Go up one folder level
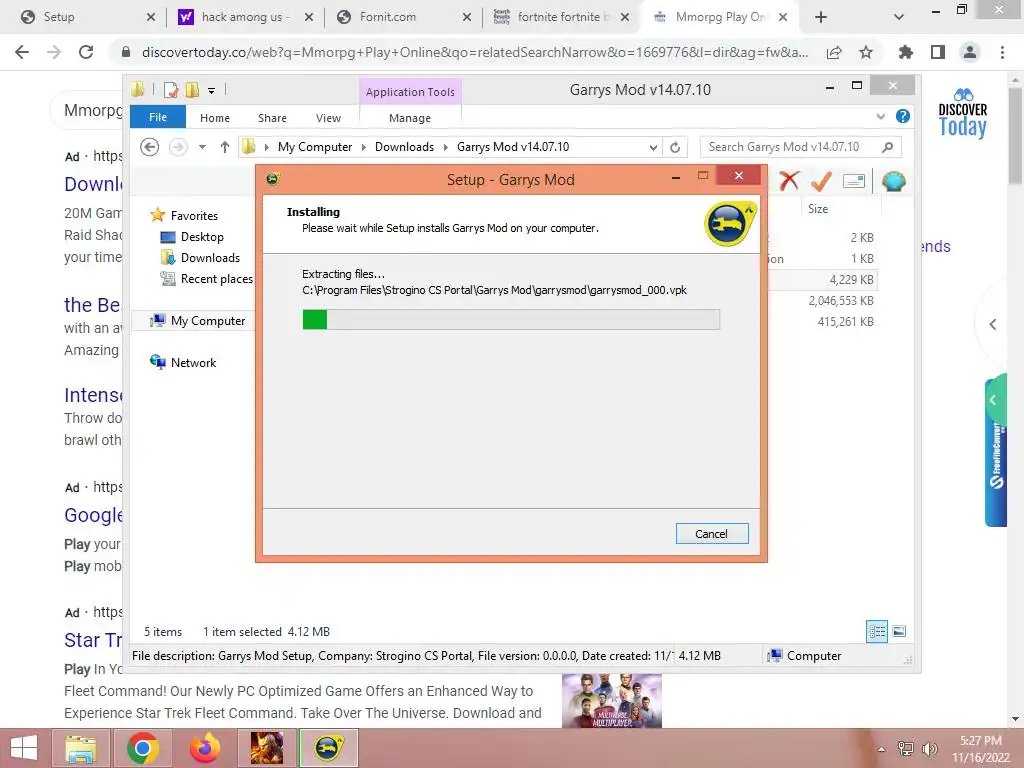1024x768 pixels. tap(225, 147)
